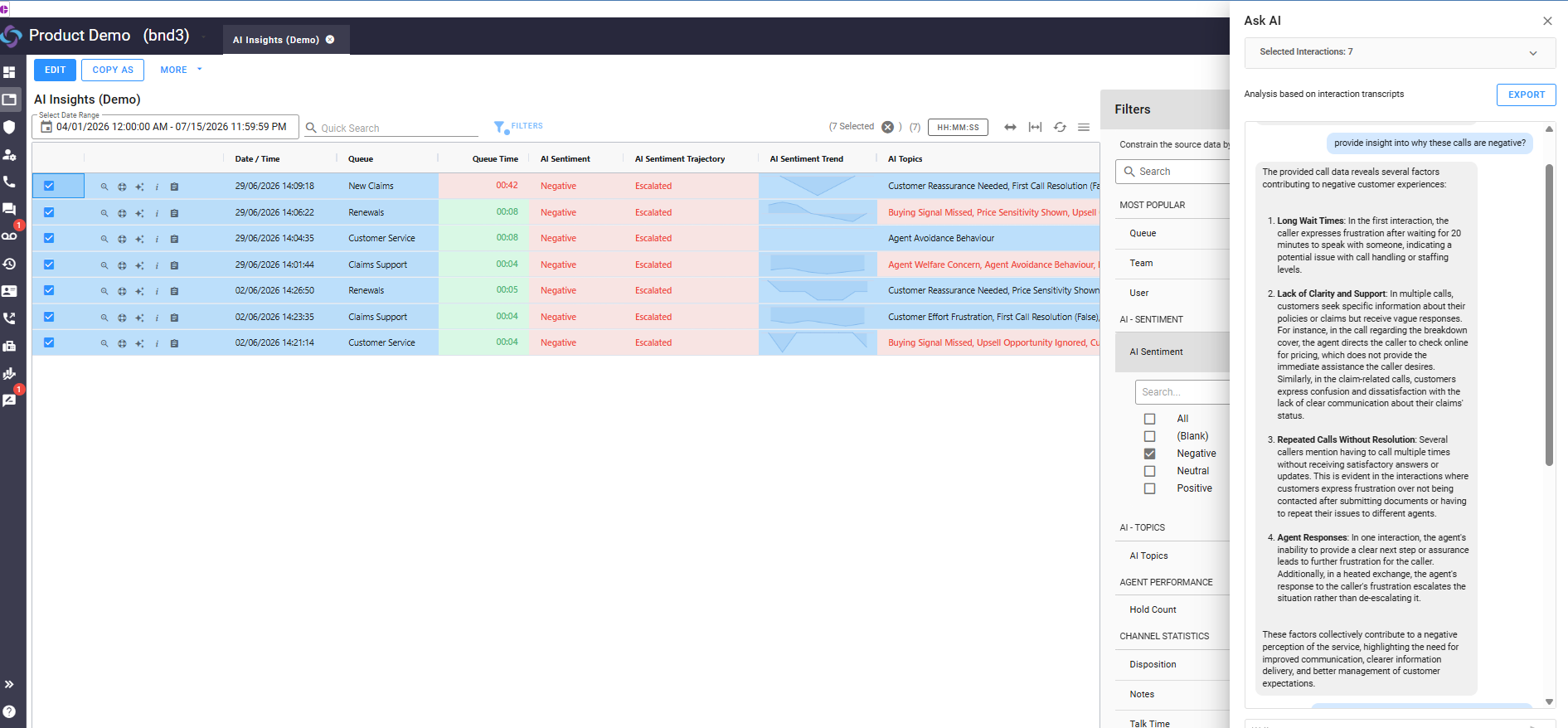
Task: Close the AI Insights (Demo) tab
Action: pyautogui.click(x=330, y=39)
